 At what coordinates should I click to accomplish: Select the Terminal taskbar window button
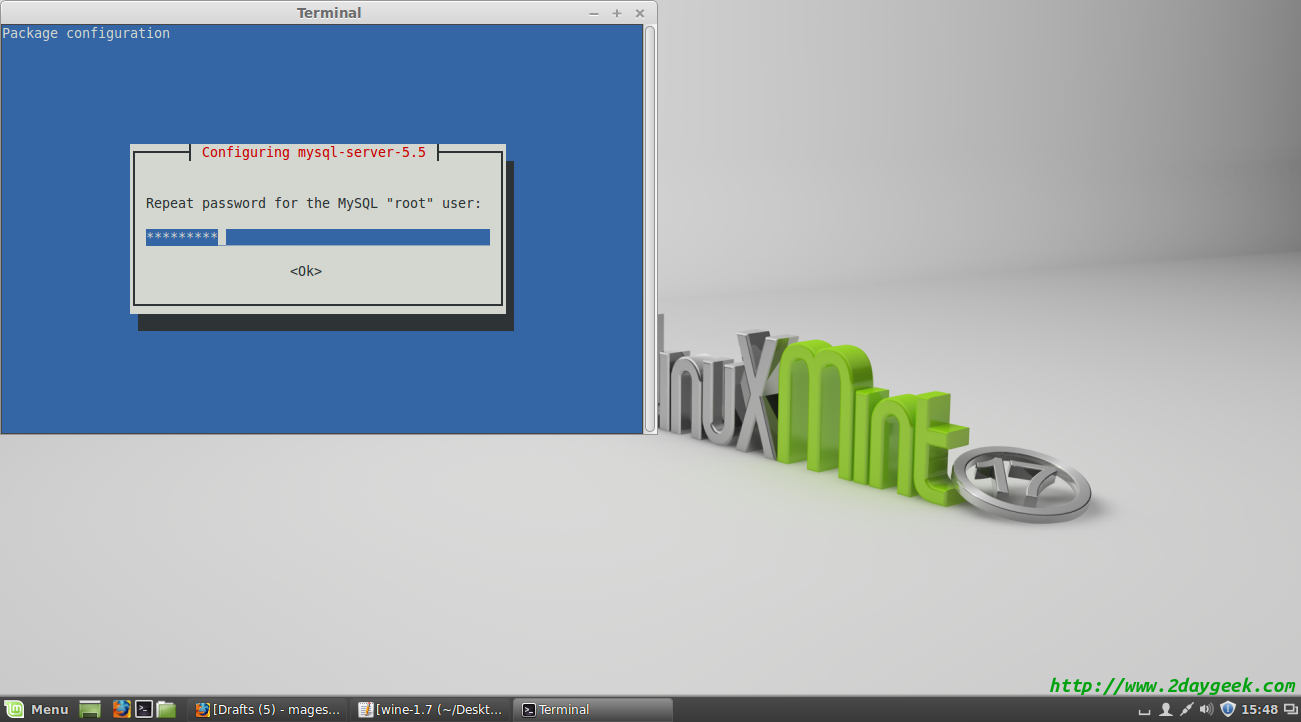tap(592, 709)
